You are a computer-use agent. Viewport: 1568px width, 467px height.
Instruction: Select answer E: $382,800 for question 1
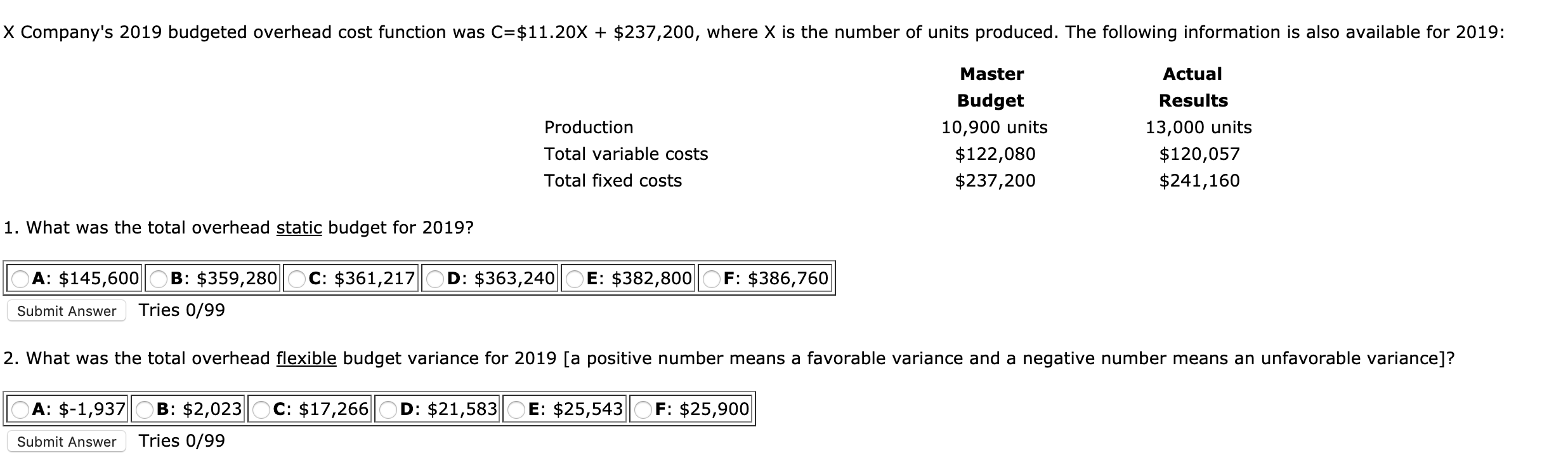575,277
